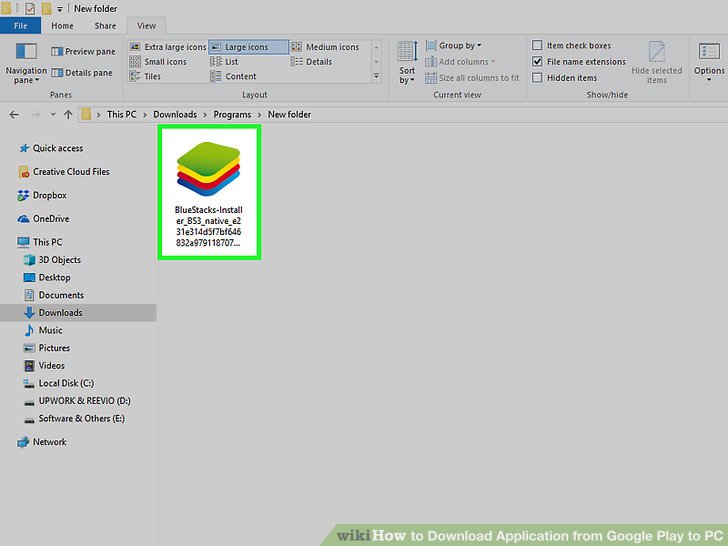Open Customize Quick Access Toolbar dropdown
728x546 pixels.
[60, 9]
